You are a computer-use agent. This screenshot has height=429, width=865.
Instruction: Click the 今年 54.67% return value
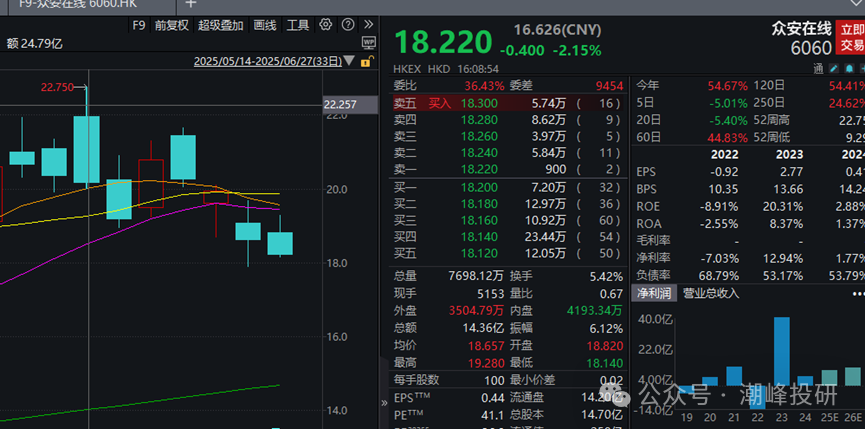coord(728,86)
